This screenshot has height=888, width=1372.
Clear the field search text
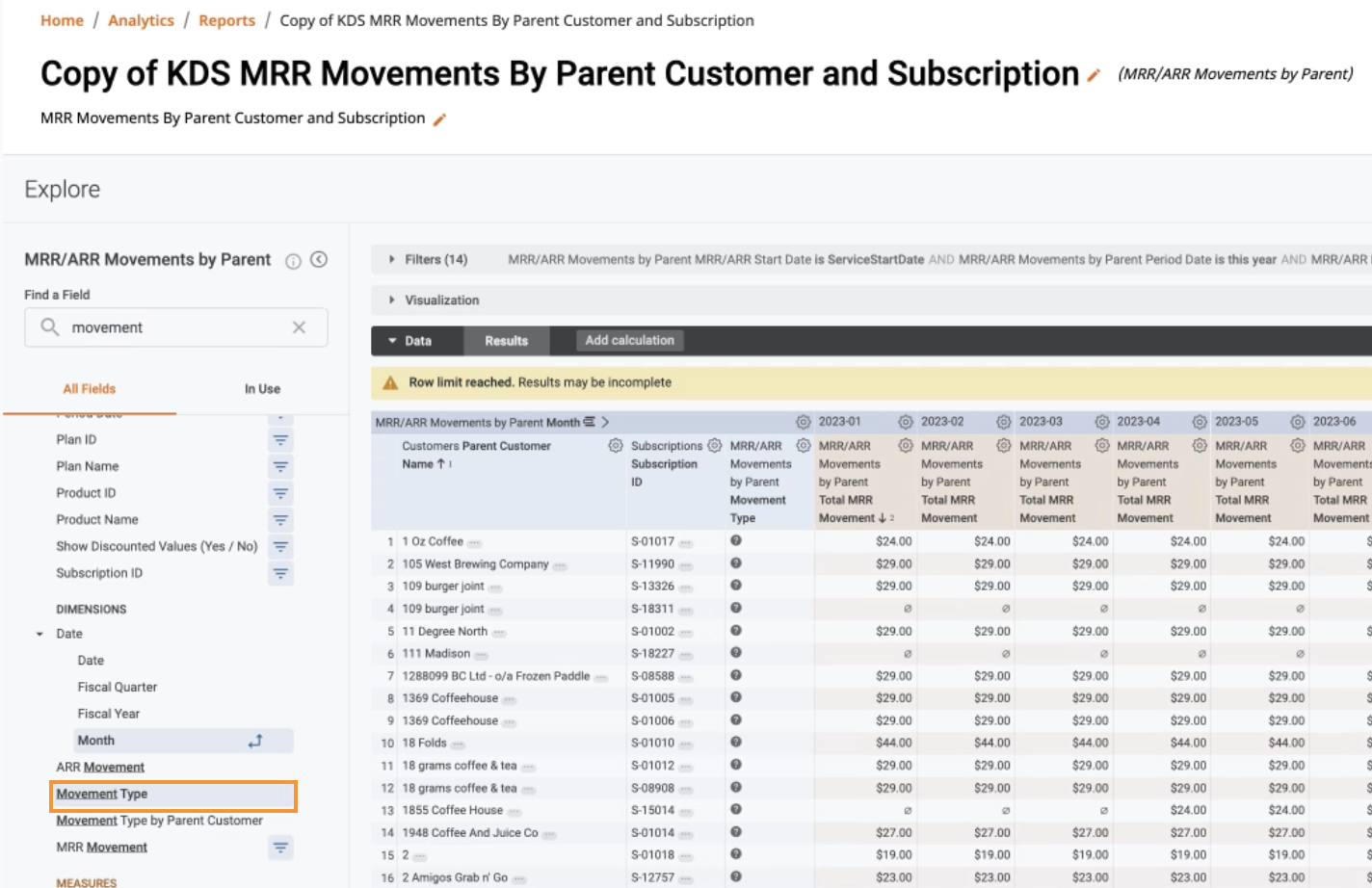point(299,327)
